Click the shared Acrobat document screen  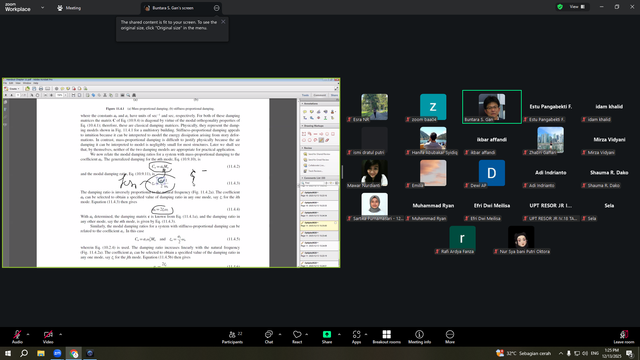coord(171,173)
